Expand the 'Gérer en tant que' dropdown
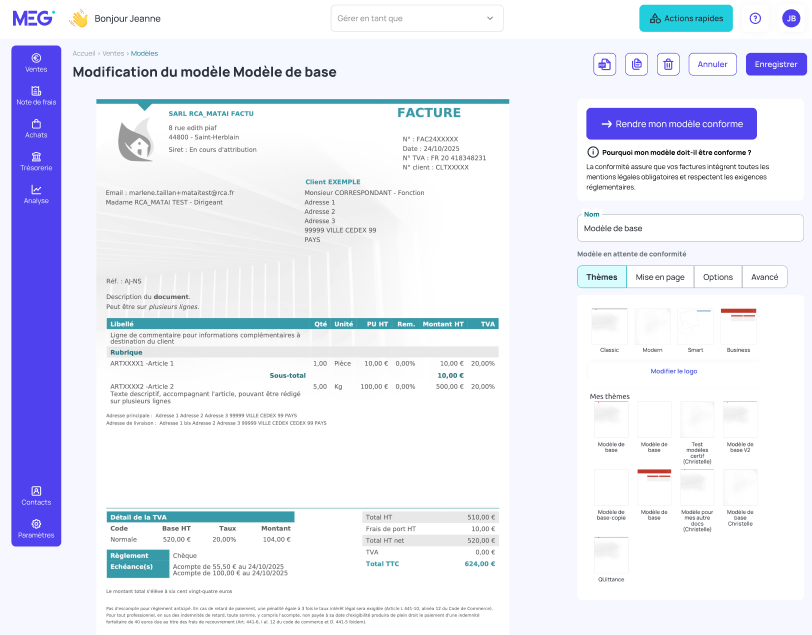Image resolution: width=812 pixels, height=635 pixels. [417, 19]
